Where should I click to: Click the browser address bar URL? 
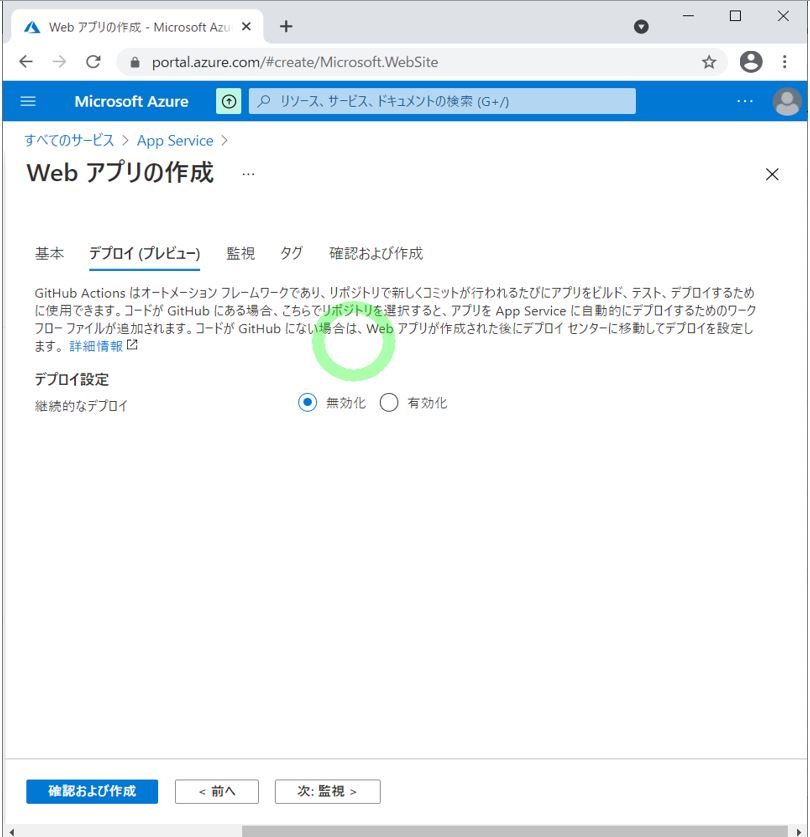[295, 62]
